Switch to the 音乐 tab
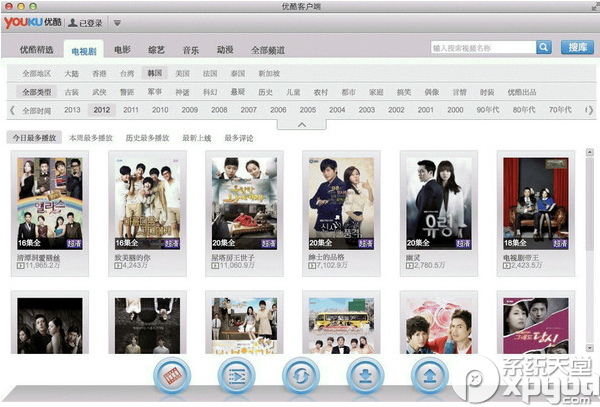Image resolution: width=600 pixels, height=407 pixels. (191, 50)
